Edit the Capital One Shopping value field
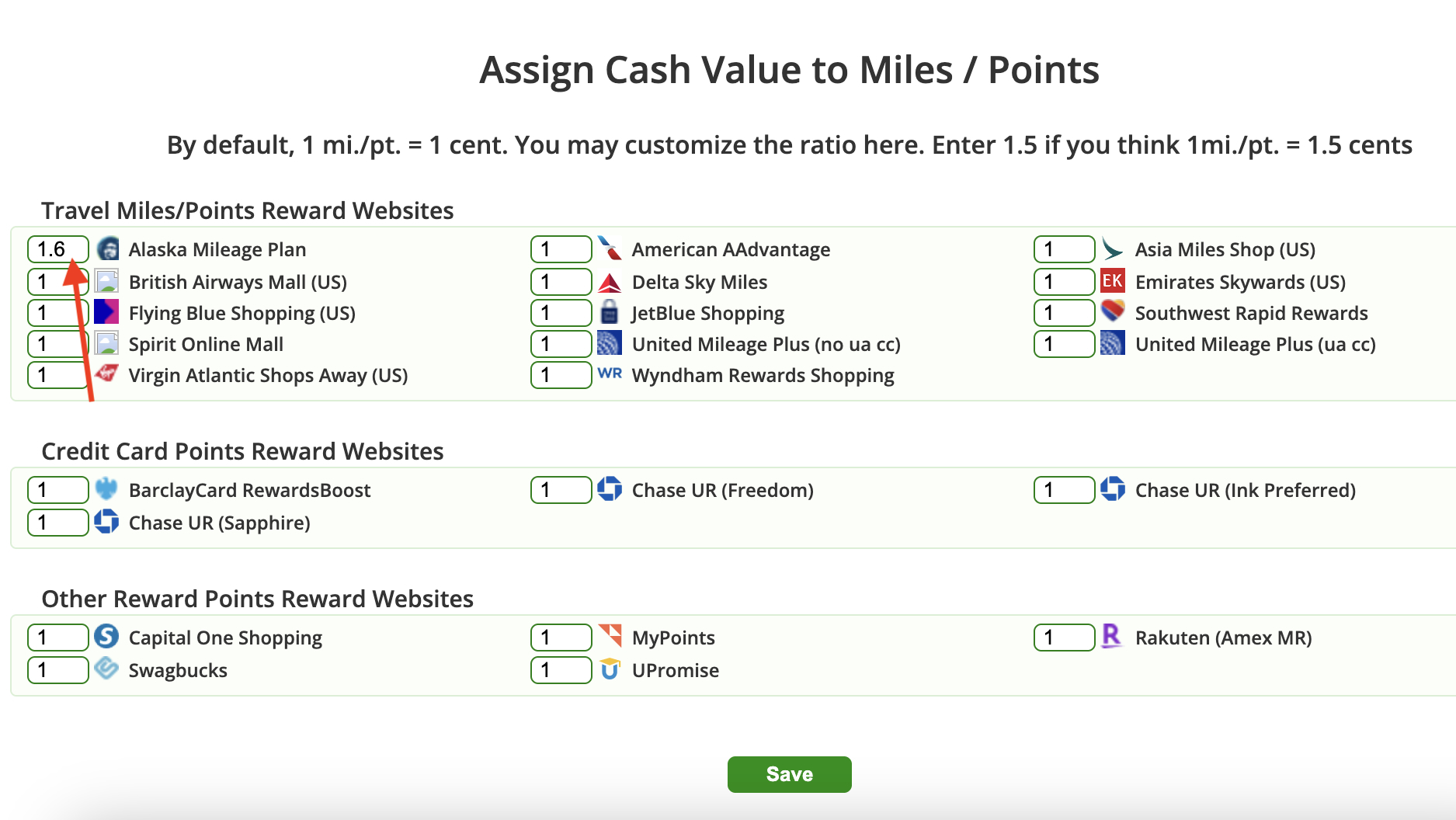This screenshot has width=1456, height=820. point(58,638)
